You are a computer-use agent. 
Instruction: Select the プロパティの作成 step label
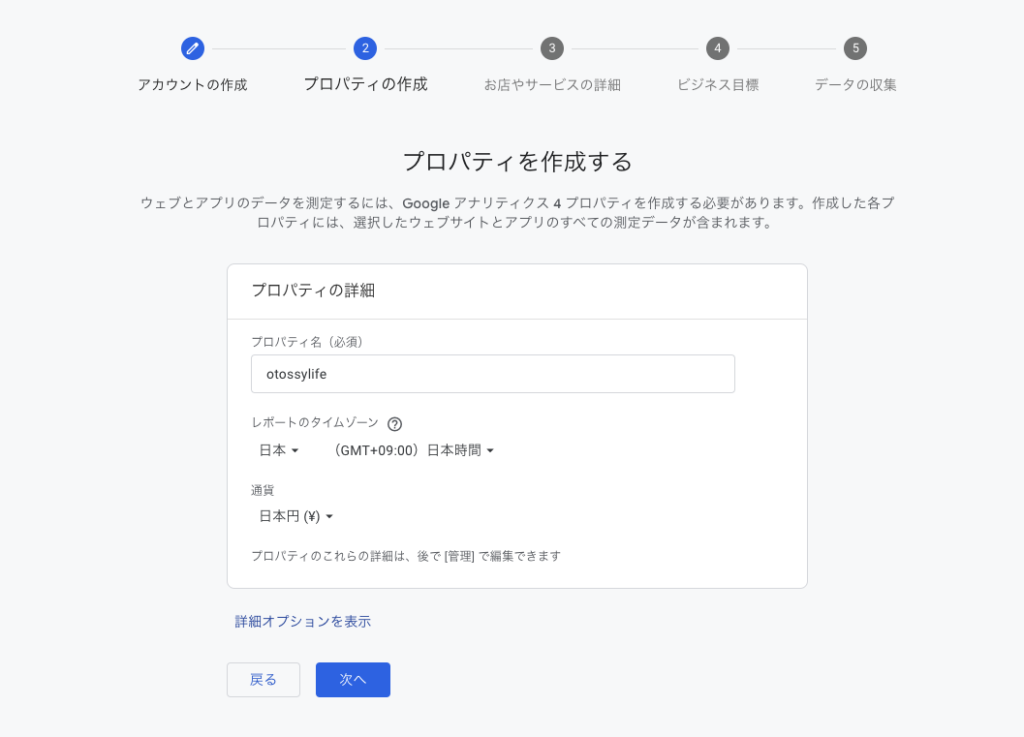tap(365, 85)
